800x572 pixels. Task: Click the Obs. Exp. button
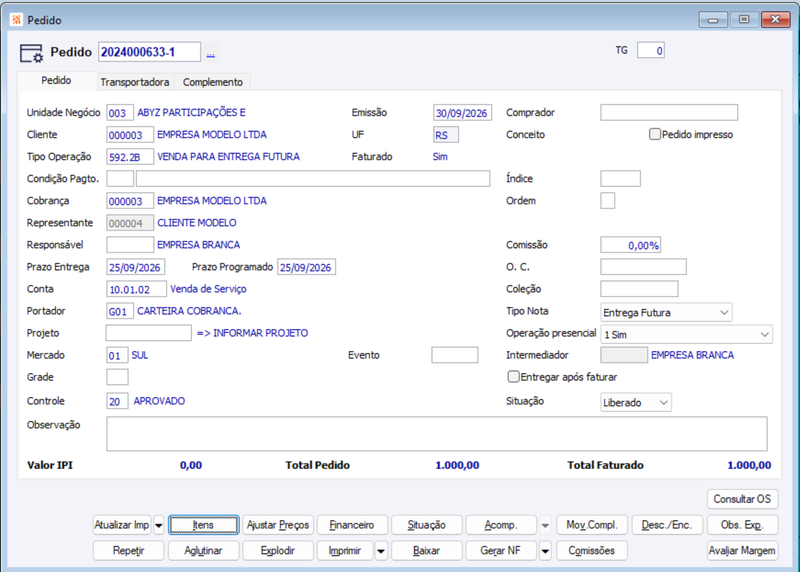pyautogui.click(x=742, y=525)
